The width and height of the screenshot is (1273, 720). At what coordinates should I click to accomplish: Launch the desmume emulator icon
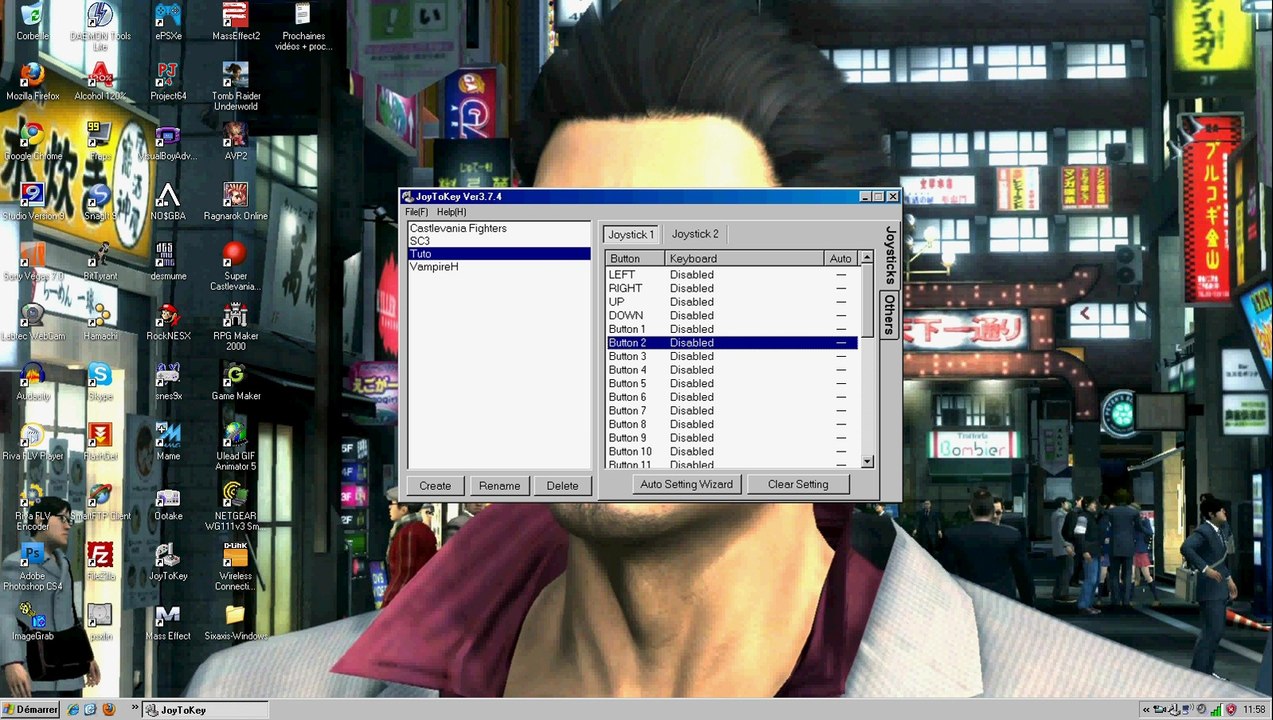[x=168, y=261]
